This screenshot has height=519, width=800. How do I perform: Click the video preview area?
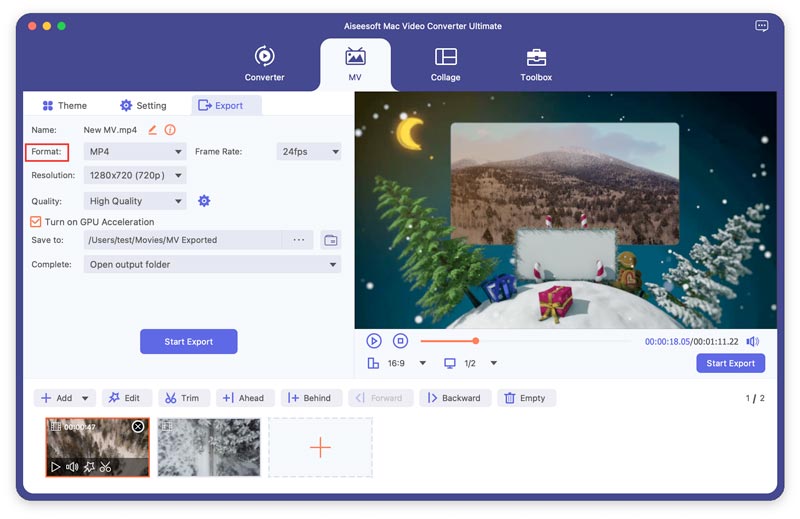coord(566,210)
